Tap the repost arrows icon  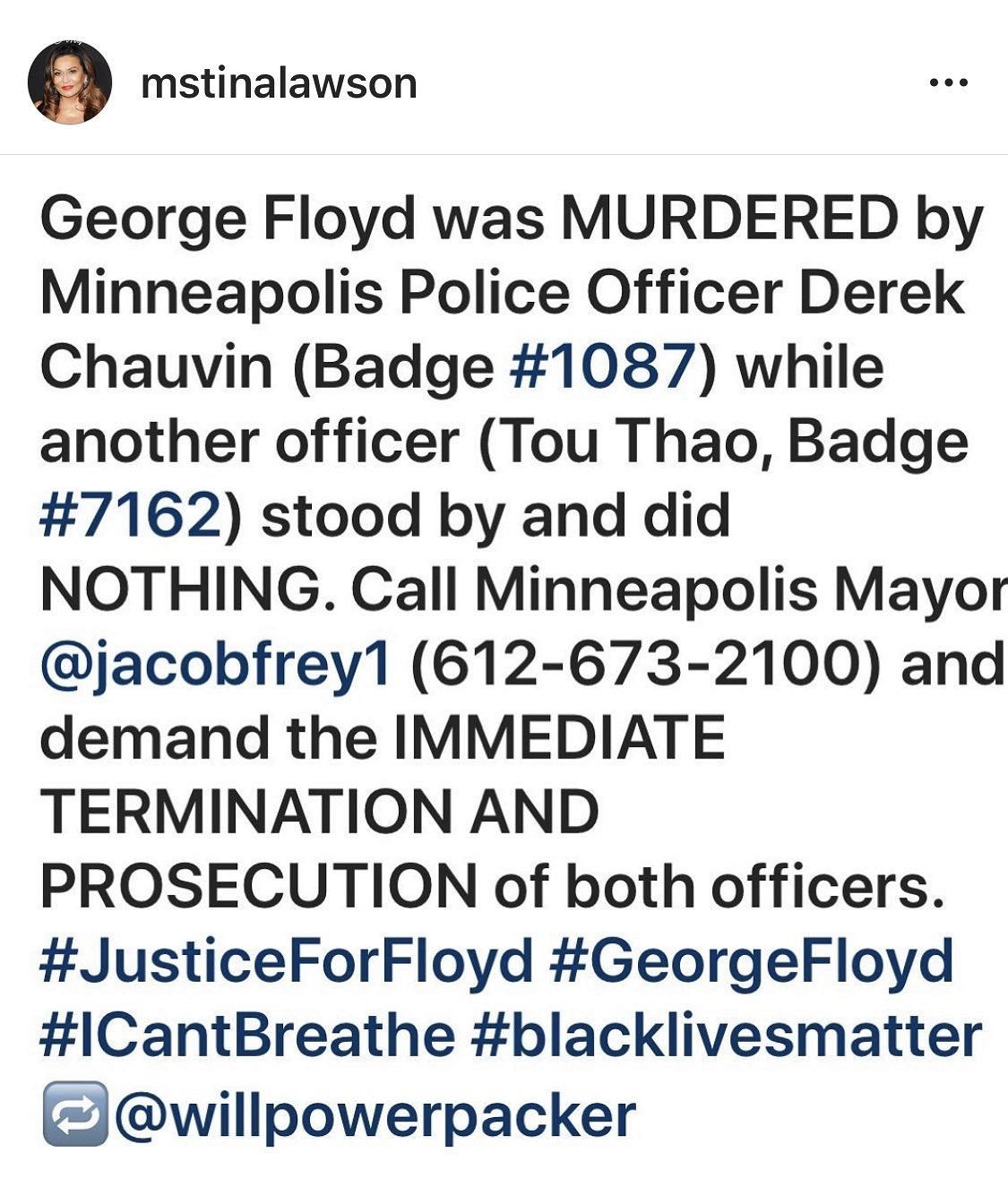[75, 1114]
